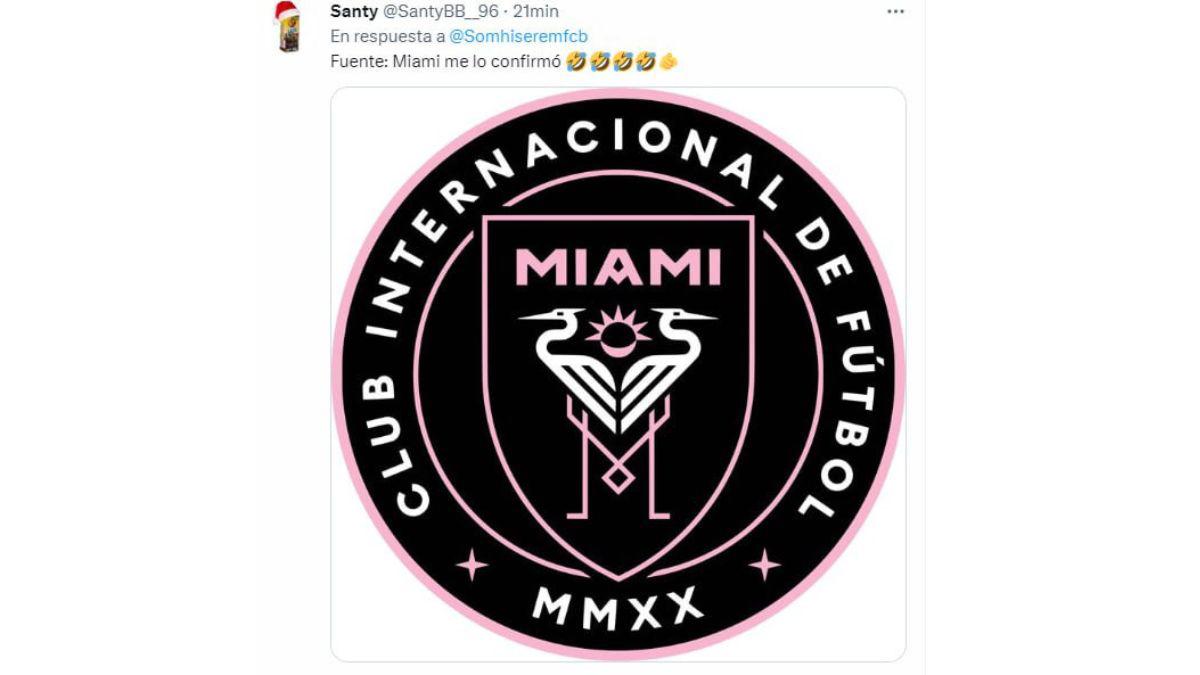
Task: Open the Santy display name profile link
Action: (x=354, y=11)
